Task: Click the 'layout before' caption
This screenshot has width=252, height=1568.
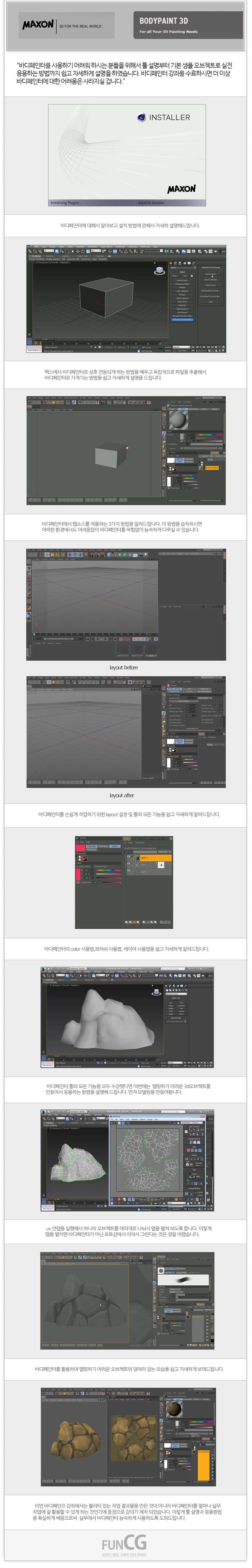Action: (124, 668)
